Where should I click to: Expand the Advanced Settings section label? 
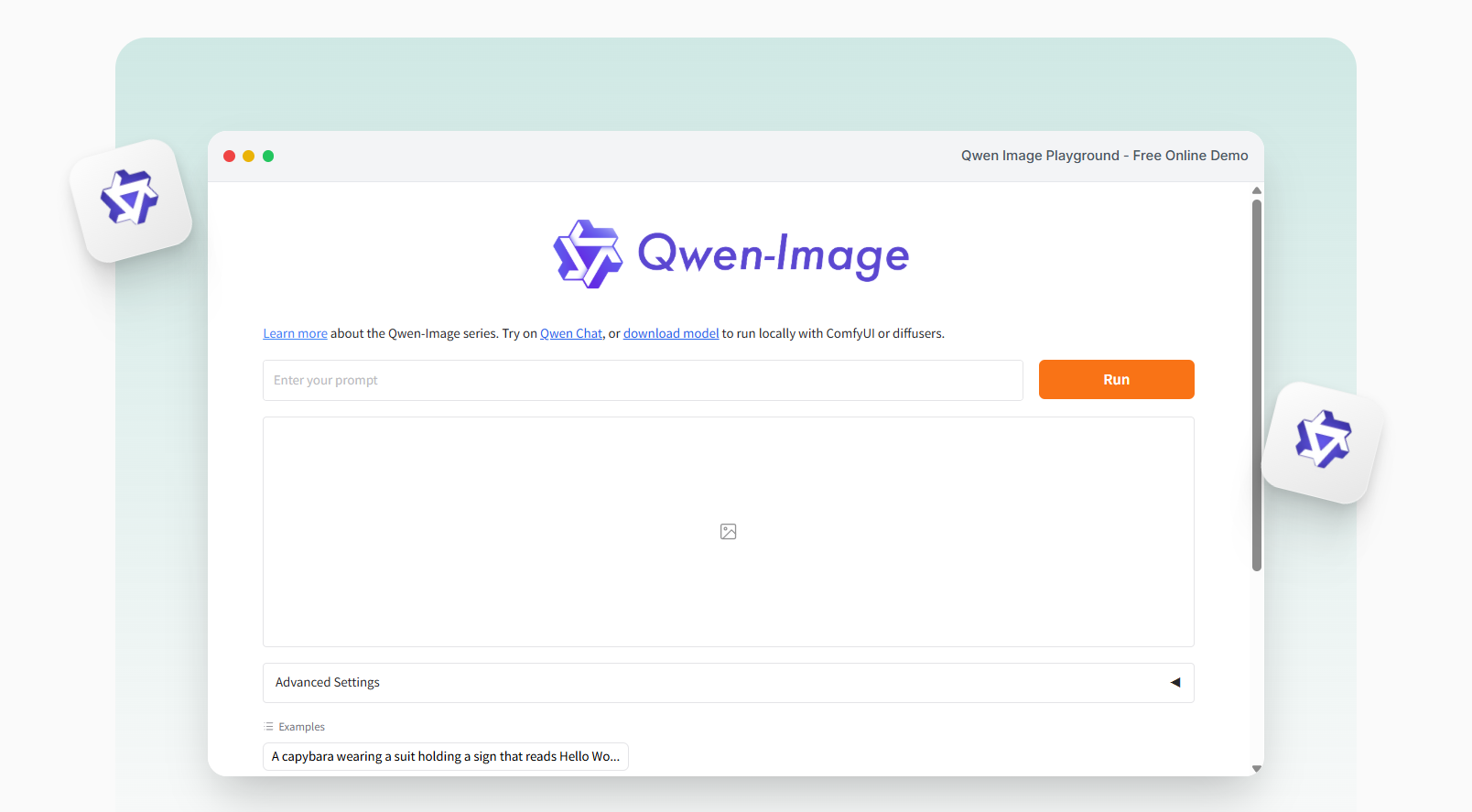click(x=328, y=683)
